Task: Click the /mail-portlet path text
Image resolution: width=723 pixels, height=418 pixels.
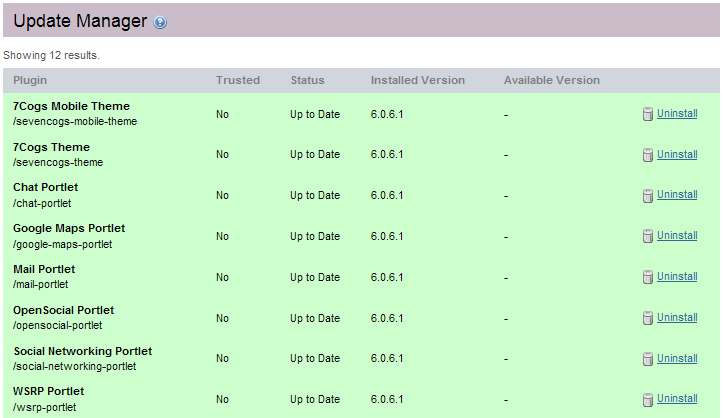Action: 41,284
